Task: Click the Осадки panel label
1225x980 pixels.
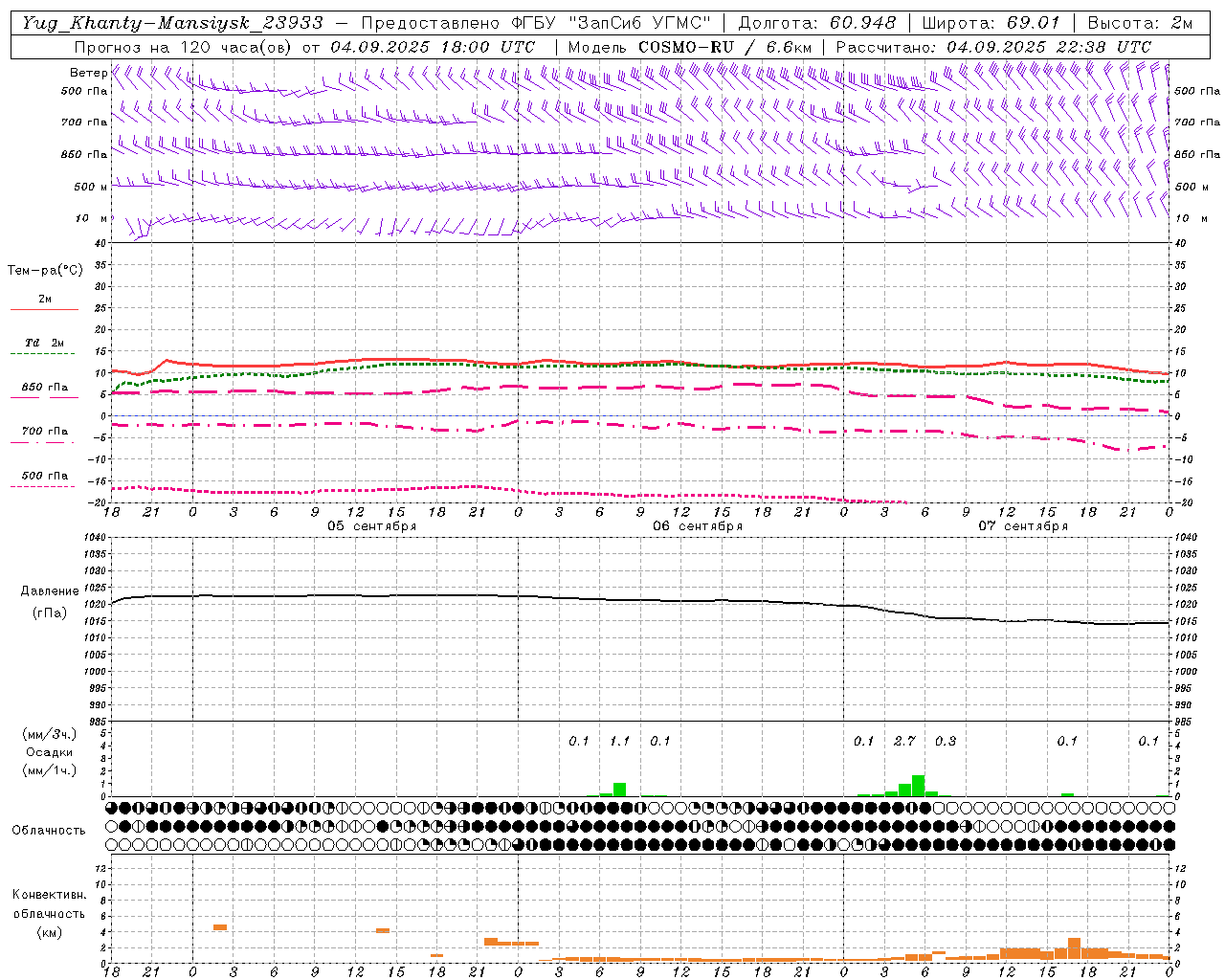Action: [x=50, y=752]
